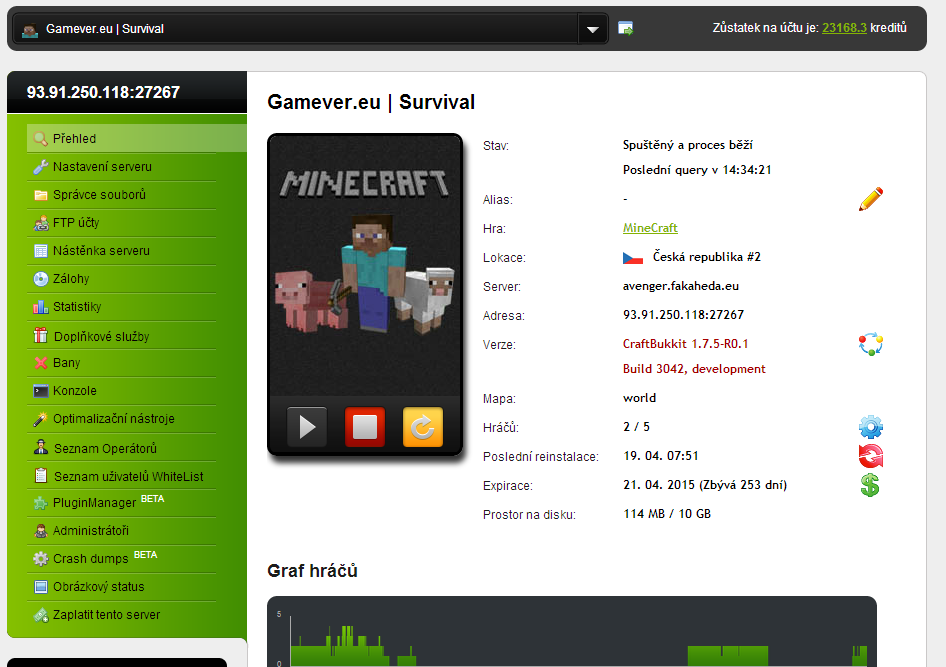Stop the server with red stop button

click(x=365, y=427)
